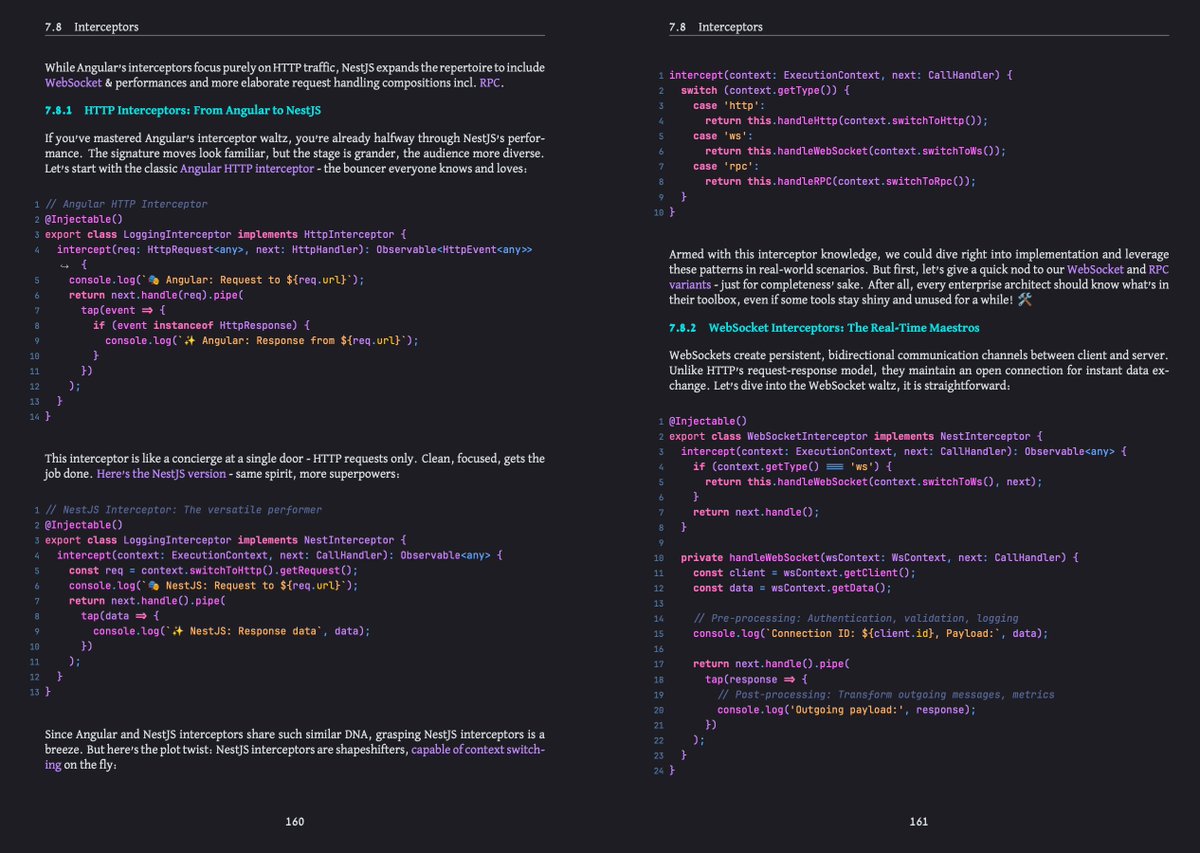
Task: Click 'export class WebSocketInterceptor implements NestInterceptor' line
Action: pos(856,436)
